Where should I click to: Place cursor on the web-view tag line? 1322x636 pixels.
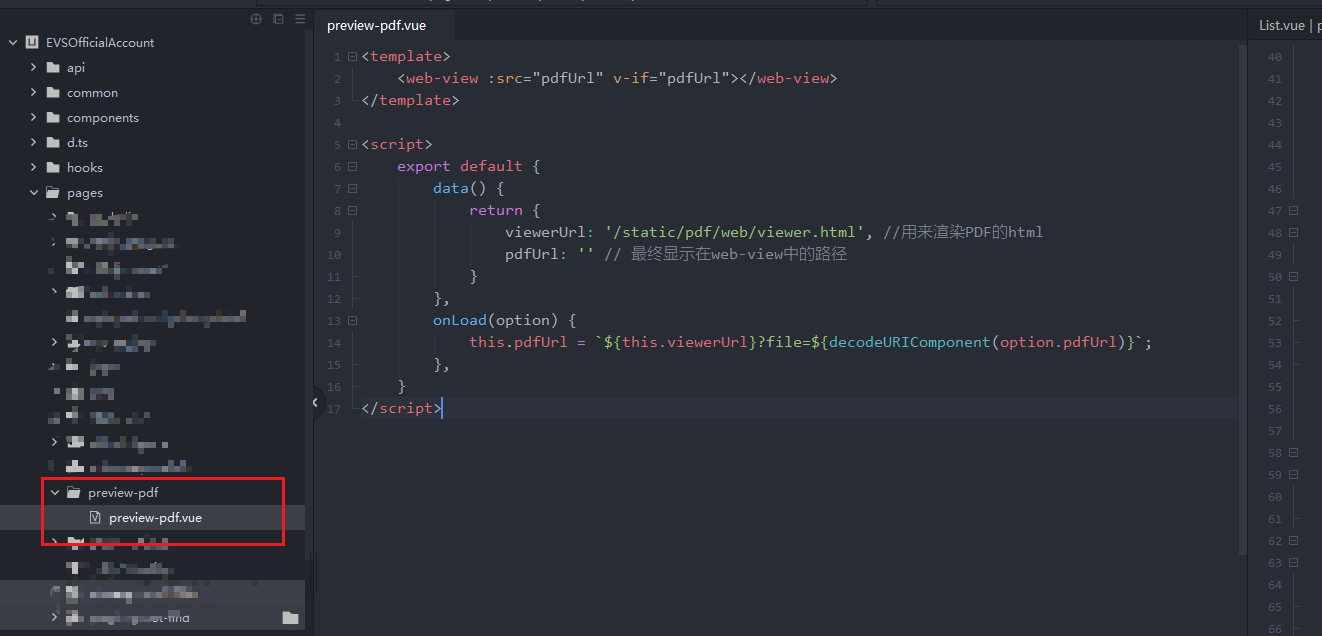pos(616,79)
